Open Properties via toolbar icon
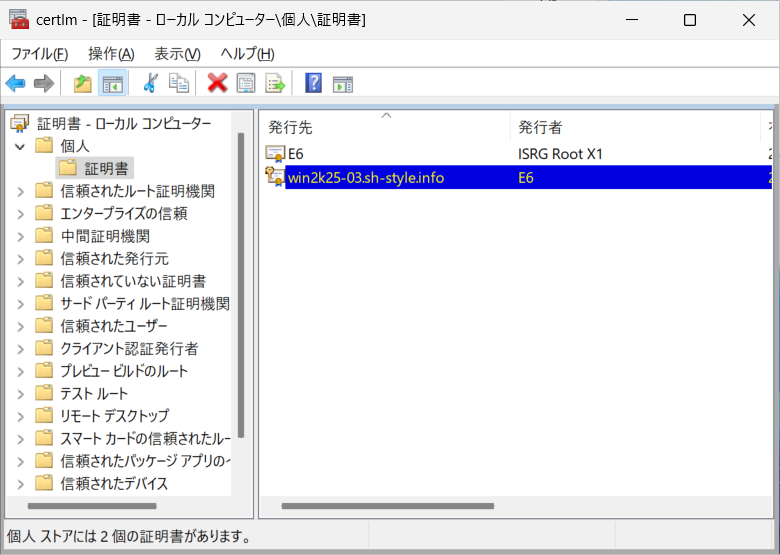Screen dimensions: 780x555 tap(246, 83)
